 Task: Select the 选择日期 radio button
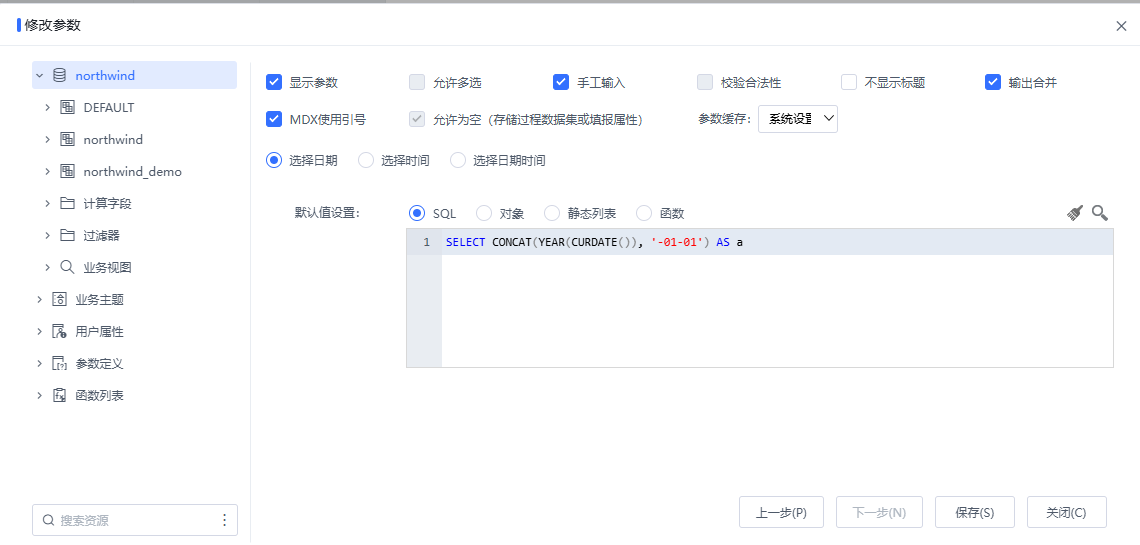(274, 161)
